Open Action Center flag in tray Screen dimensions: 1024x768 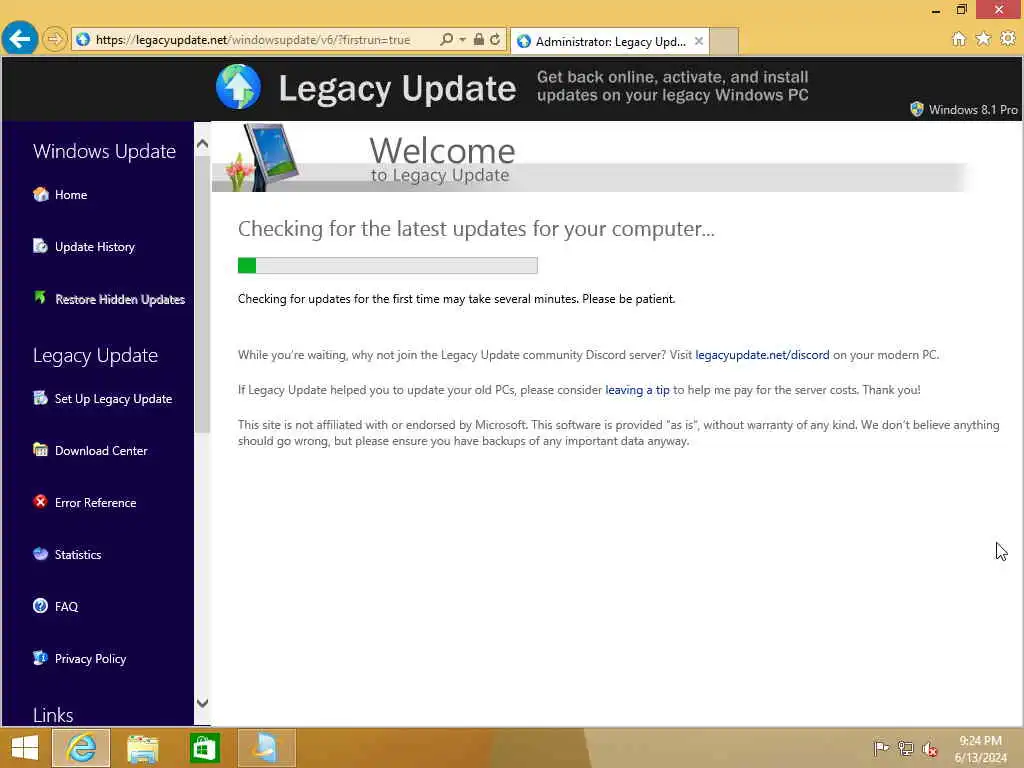[881, 748]
